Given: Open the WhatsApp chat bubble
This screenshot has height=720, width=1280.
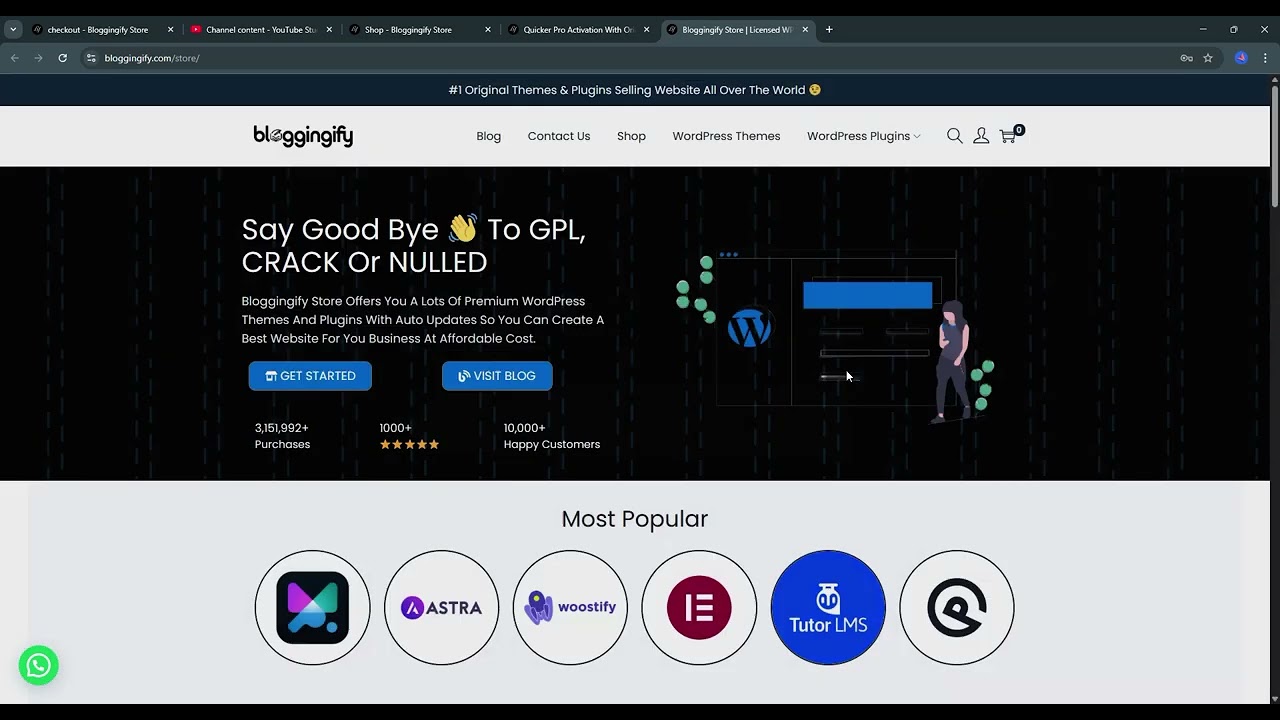Looking at the screenshot, I should tap(39, 665).
